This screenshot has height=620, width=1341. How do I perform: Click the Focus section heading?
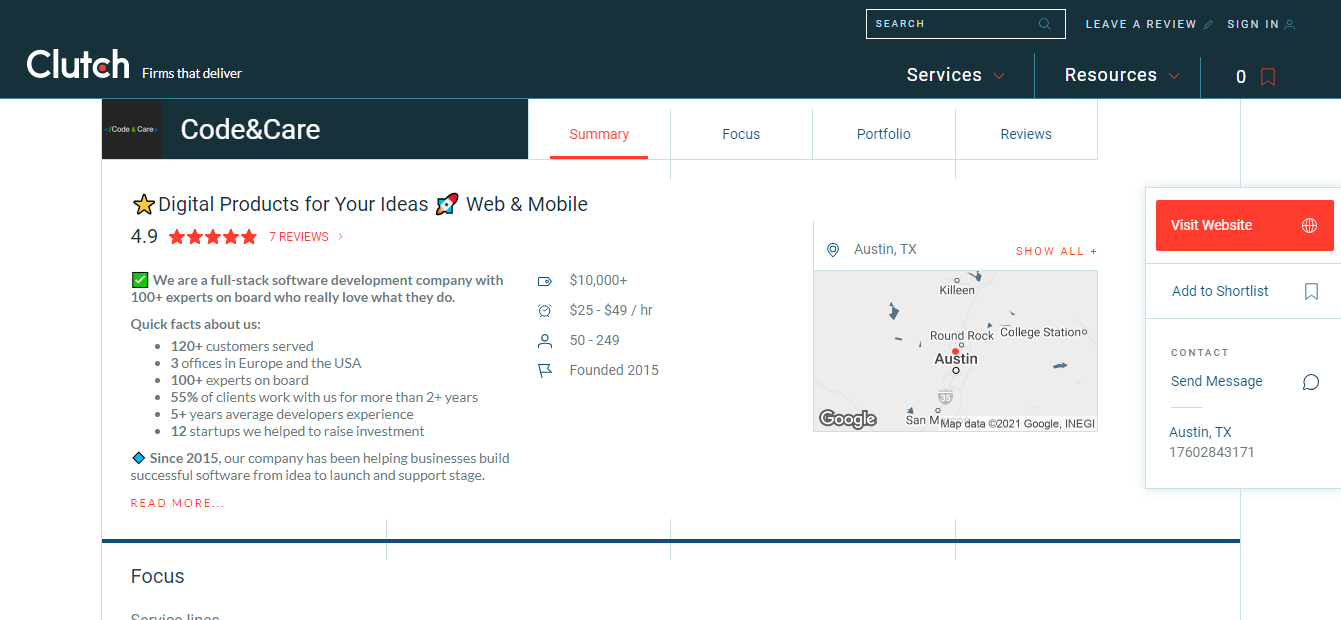(158, 576)
